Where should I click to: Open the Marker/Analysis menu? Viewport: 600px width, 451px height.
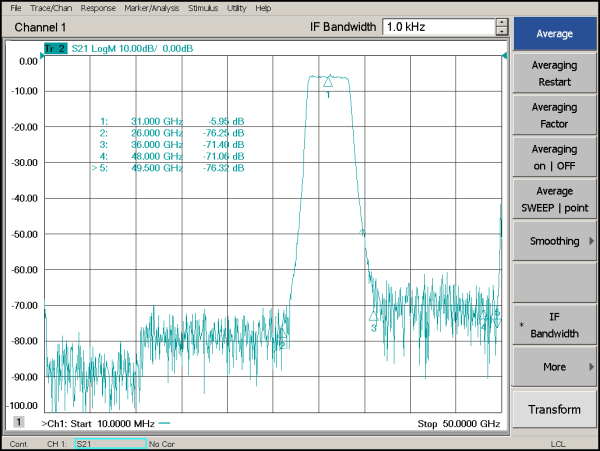click(152, 8)
